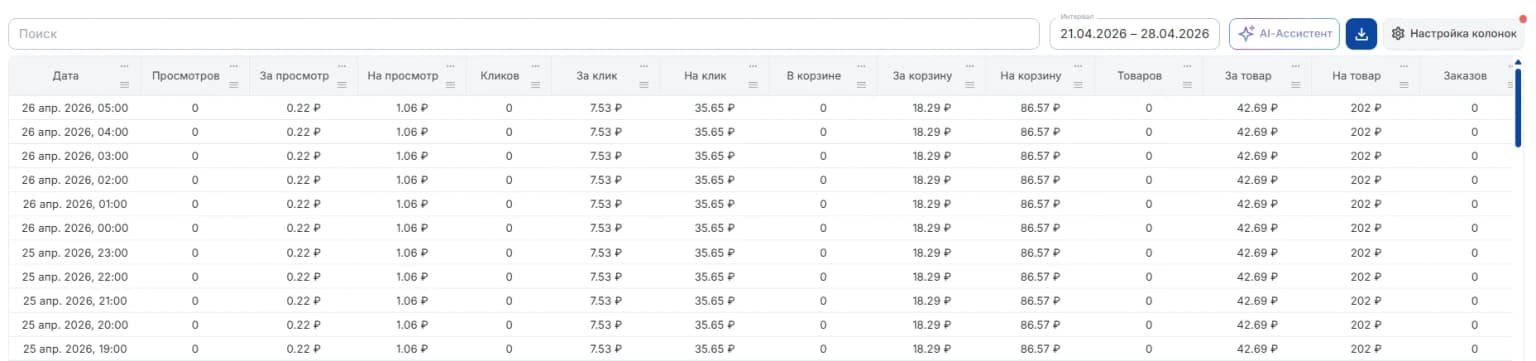Select date cell "26 апр. 2026, 03:00"
1536x361 pixels.
point(75,155)
